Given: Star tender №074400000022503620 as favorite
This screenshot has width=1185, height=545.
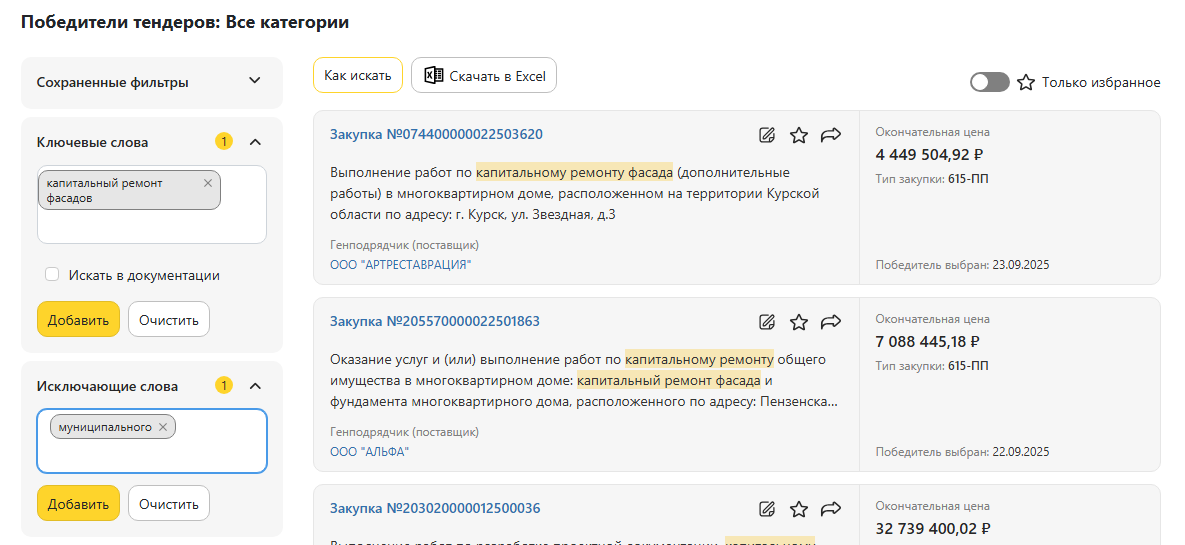Looking at the screenshot, I should [799, 135].
